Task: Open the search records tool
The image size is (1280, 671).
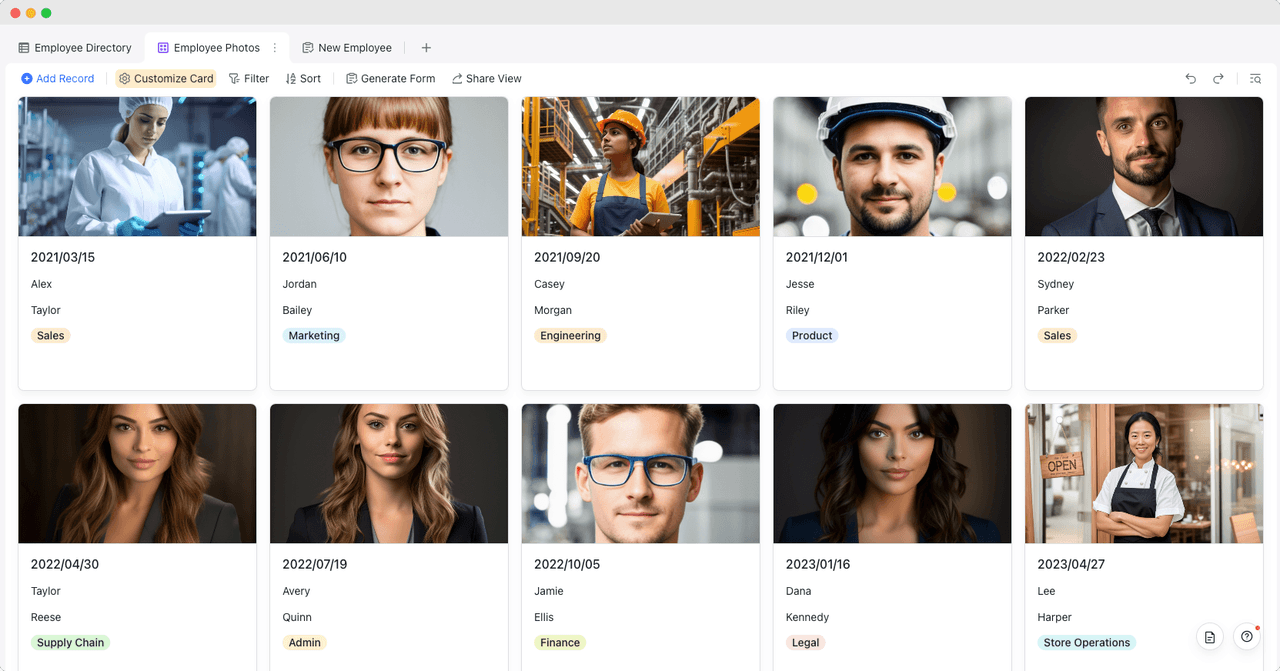Action: [1254, 78]
